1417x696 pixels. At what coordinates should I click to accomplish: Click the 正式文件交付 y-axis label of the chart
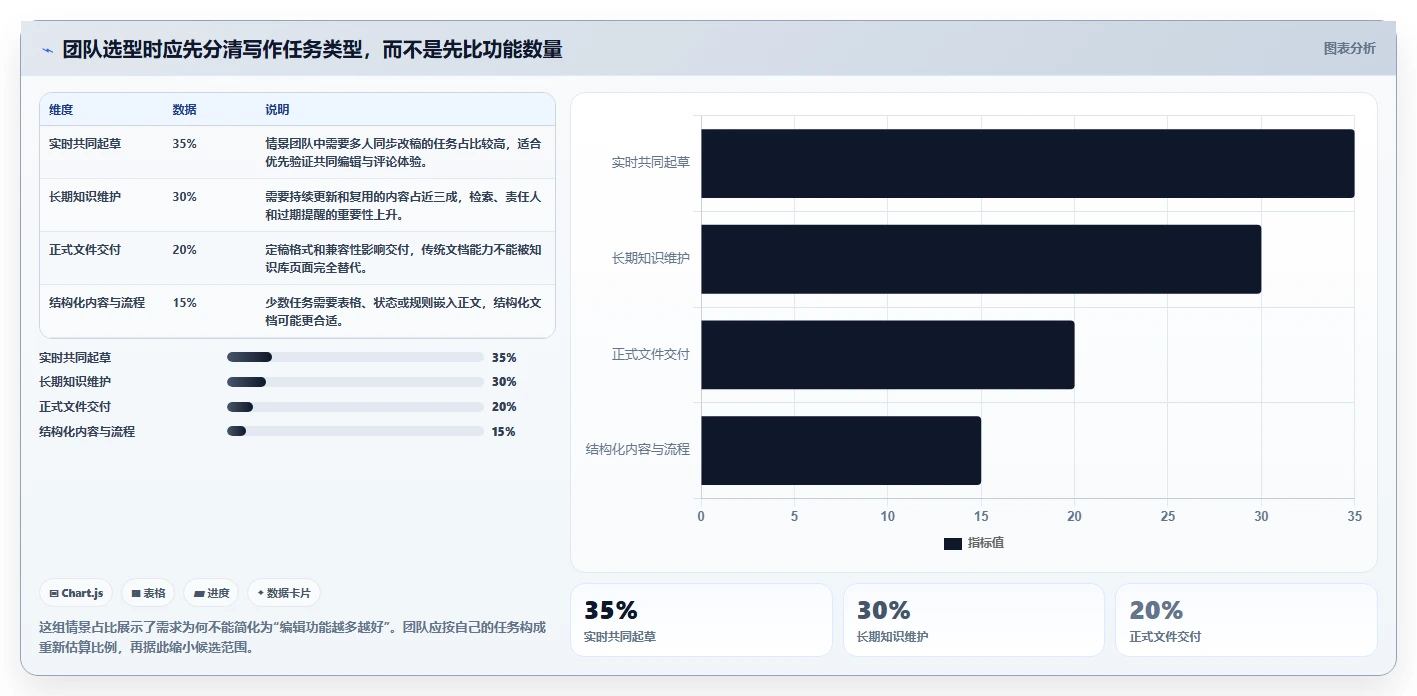tap(651, 354)
